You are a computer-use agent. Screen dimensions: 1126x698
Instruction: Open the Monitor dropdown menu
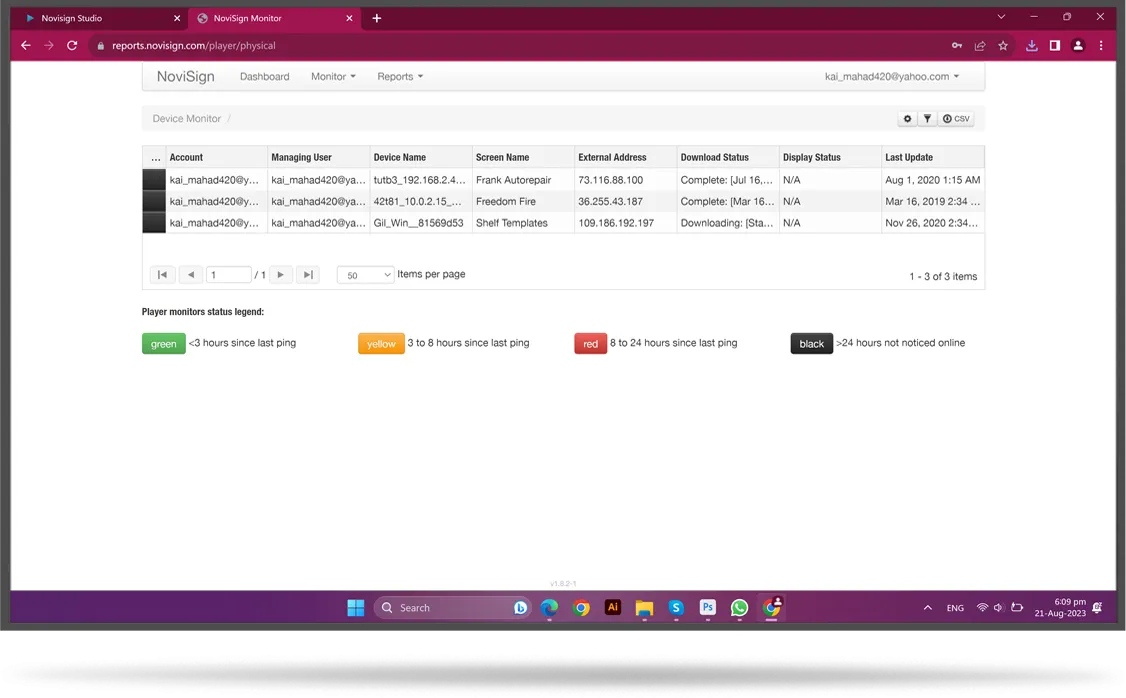click(333, 76)
